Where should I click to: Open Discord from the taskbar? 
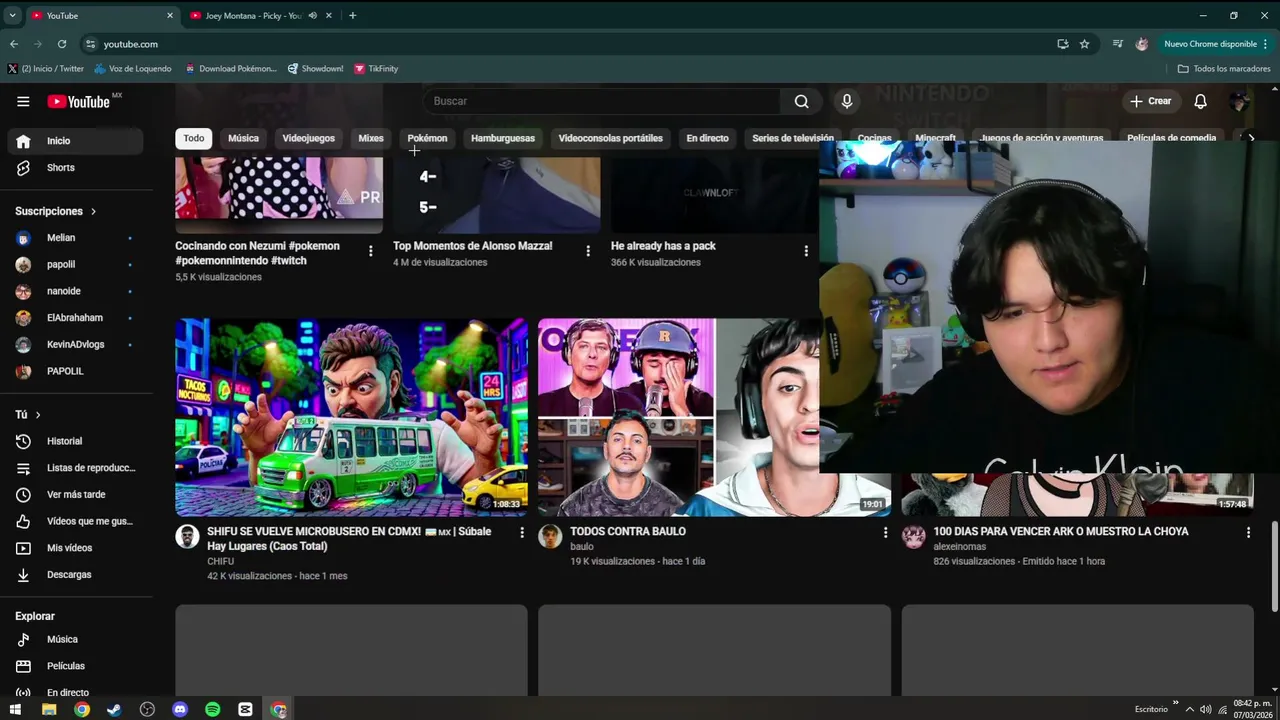180,709
